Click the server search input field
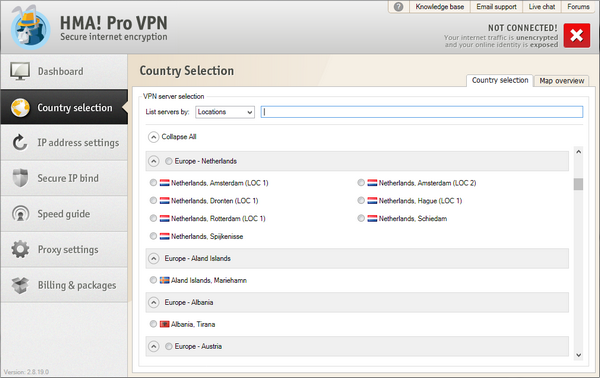The image size is (600, 378). 422,112
